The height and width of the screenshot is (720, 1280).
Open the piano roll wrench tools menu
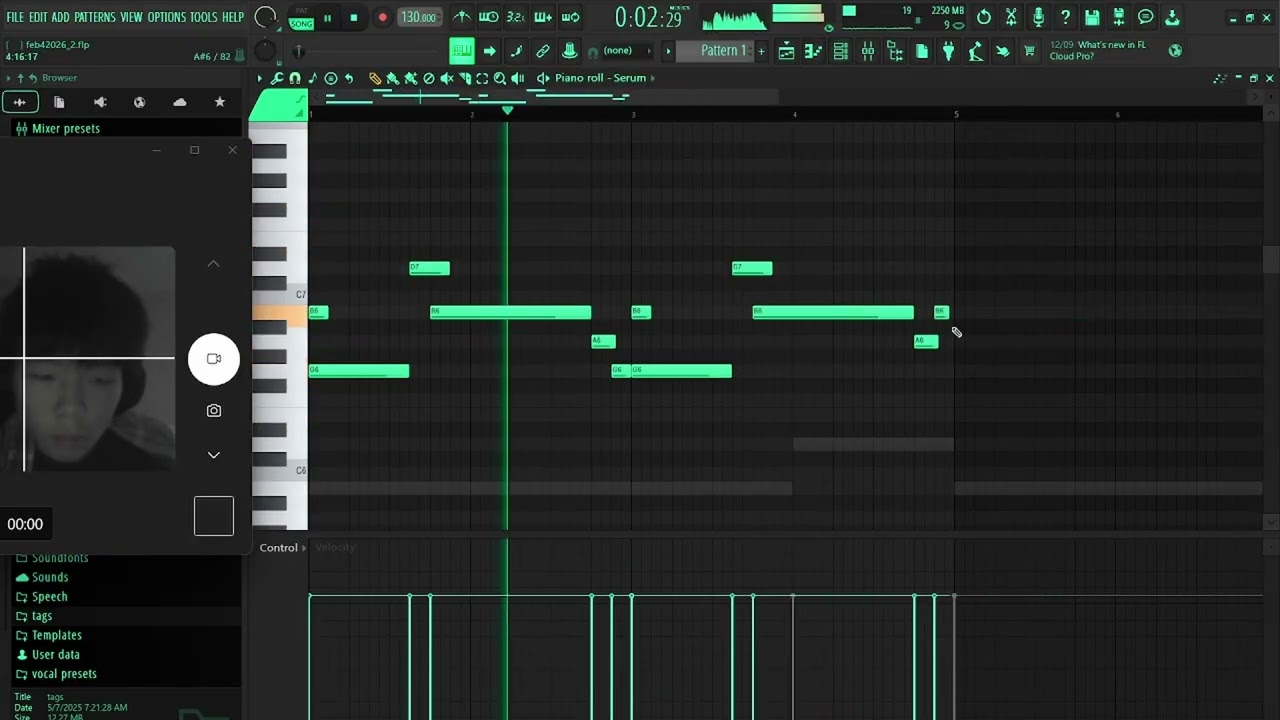coord(277,78)
